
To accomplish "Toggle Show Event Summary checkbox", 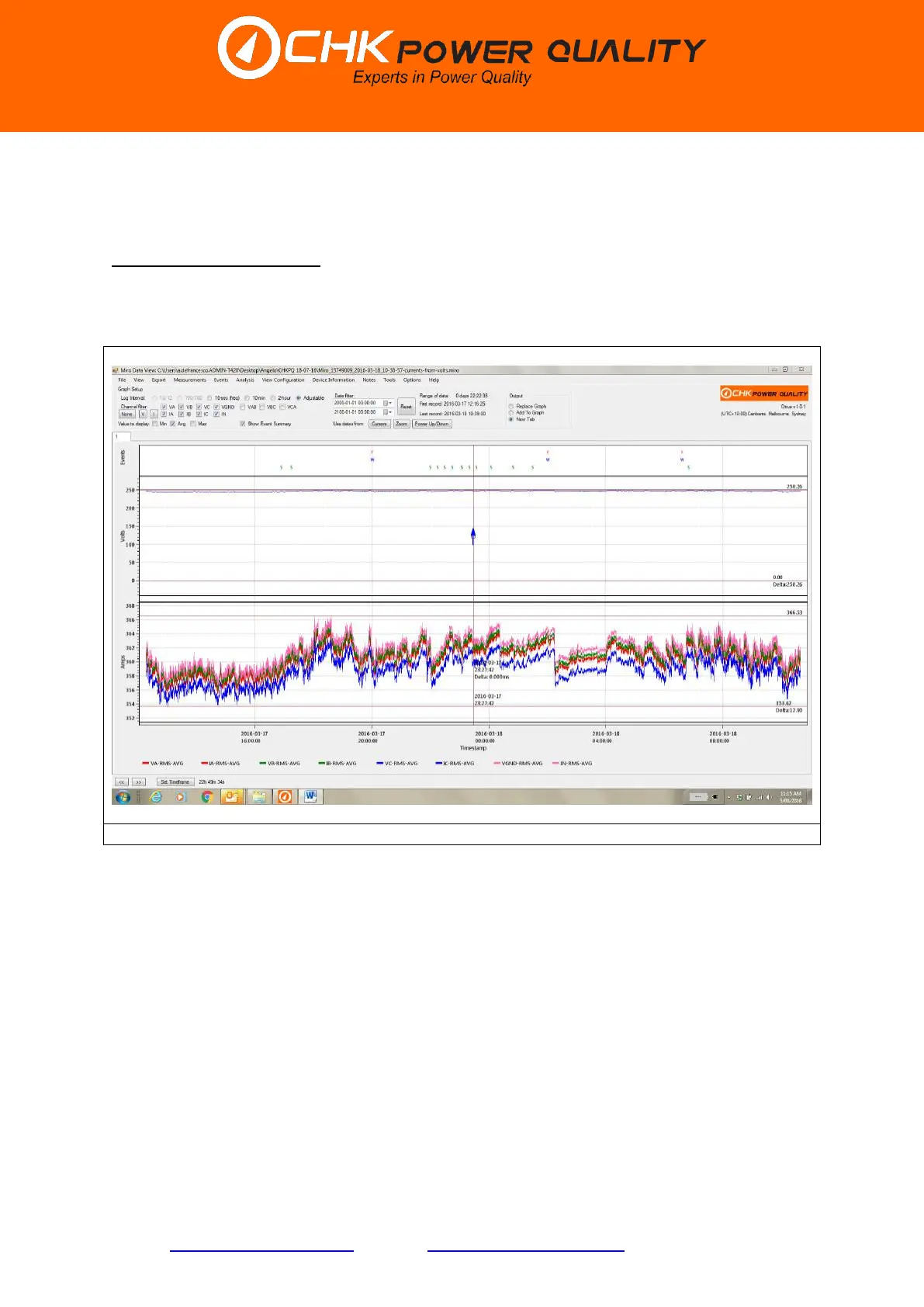I will [x=243, y=424].
